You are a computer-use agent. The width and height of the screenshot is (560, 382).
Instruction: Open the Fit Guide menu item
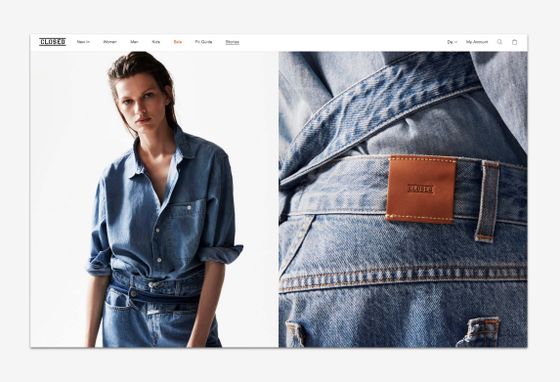pyautogui.click(x=204, y=42)
